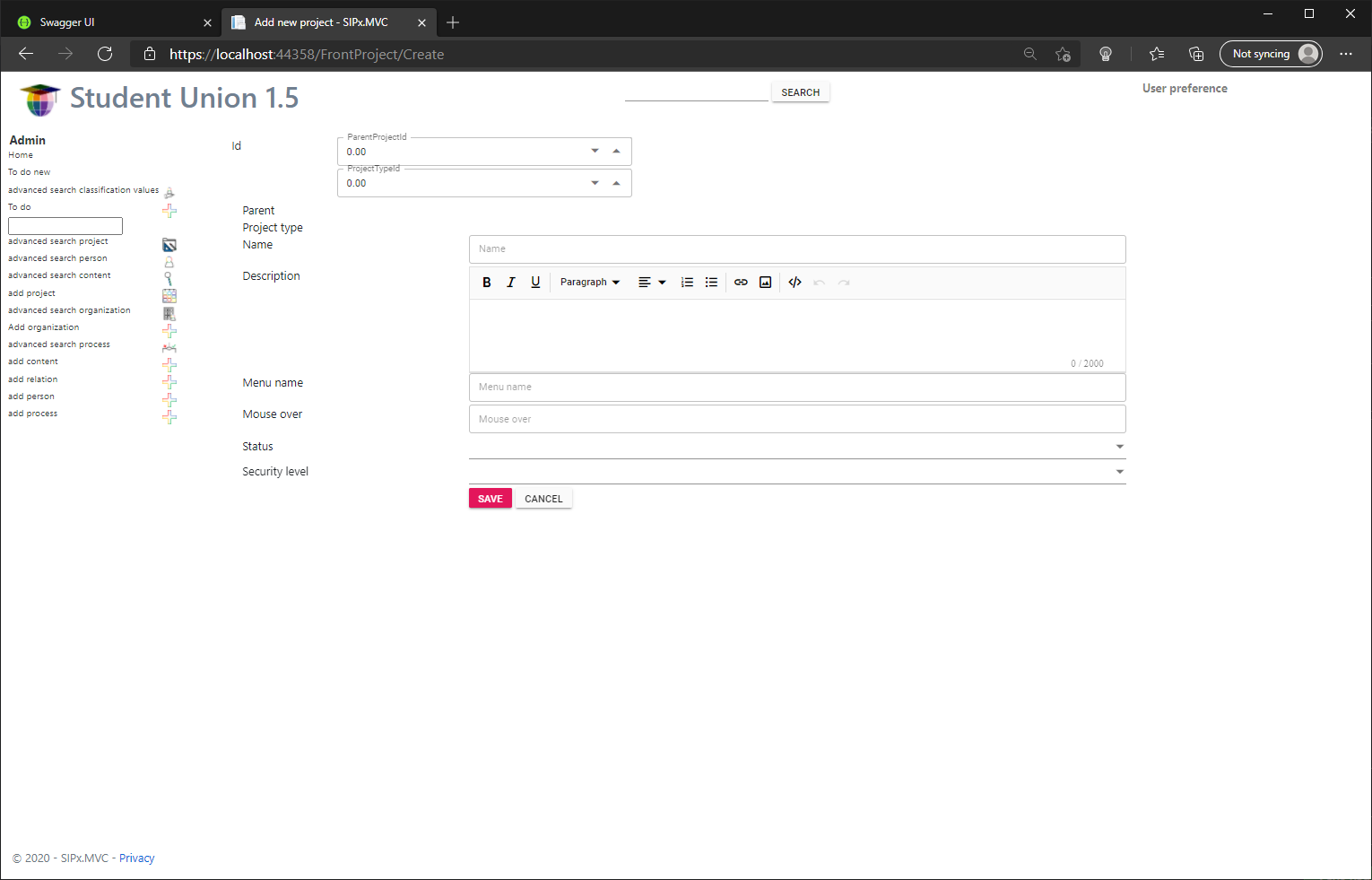The width and height of the screenshot is (1372, 880).
Task: Insert hyperlink in Description editor
Action: 741,282
